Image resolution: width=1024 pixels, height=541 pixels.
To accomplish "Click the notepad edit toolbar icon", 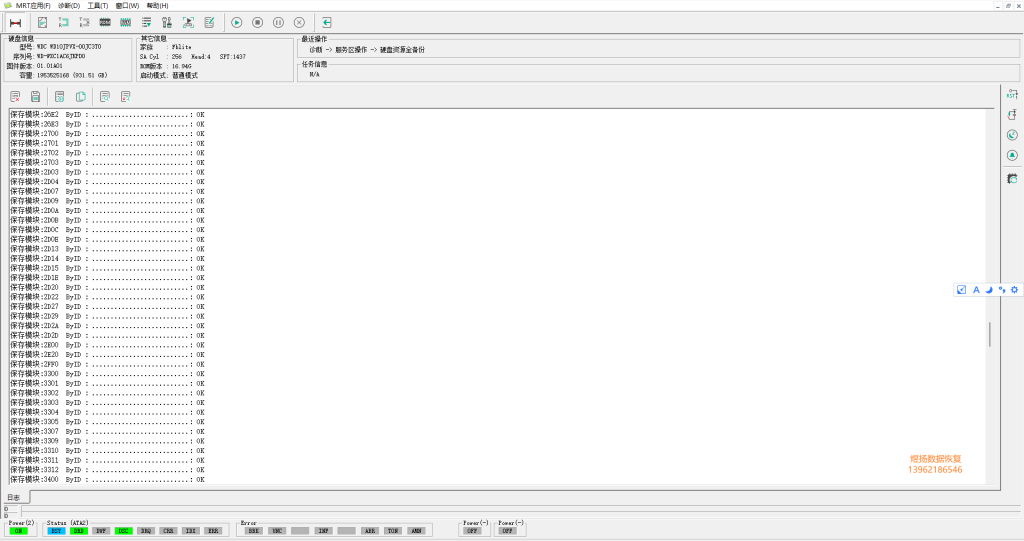I will (x=209, y=22).
